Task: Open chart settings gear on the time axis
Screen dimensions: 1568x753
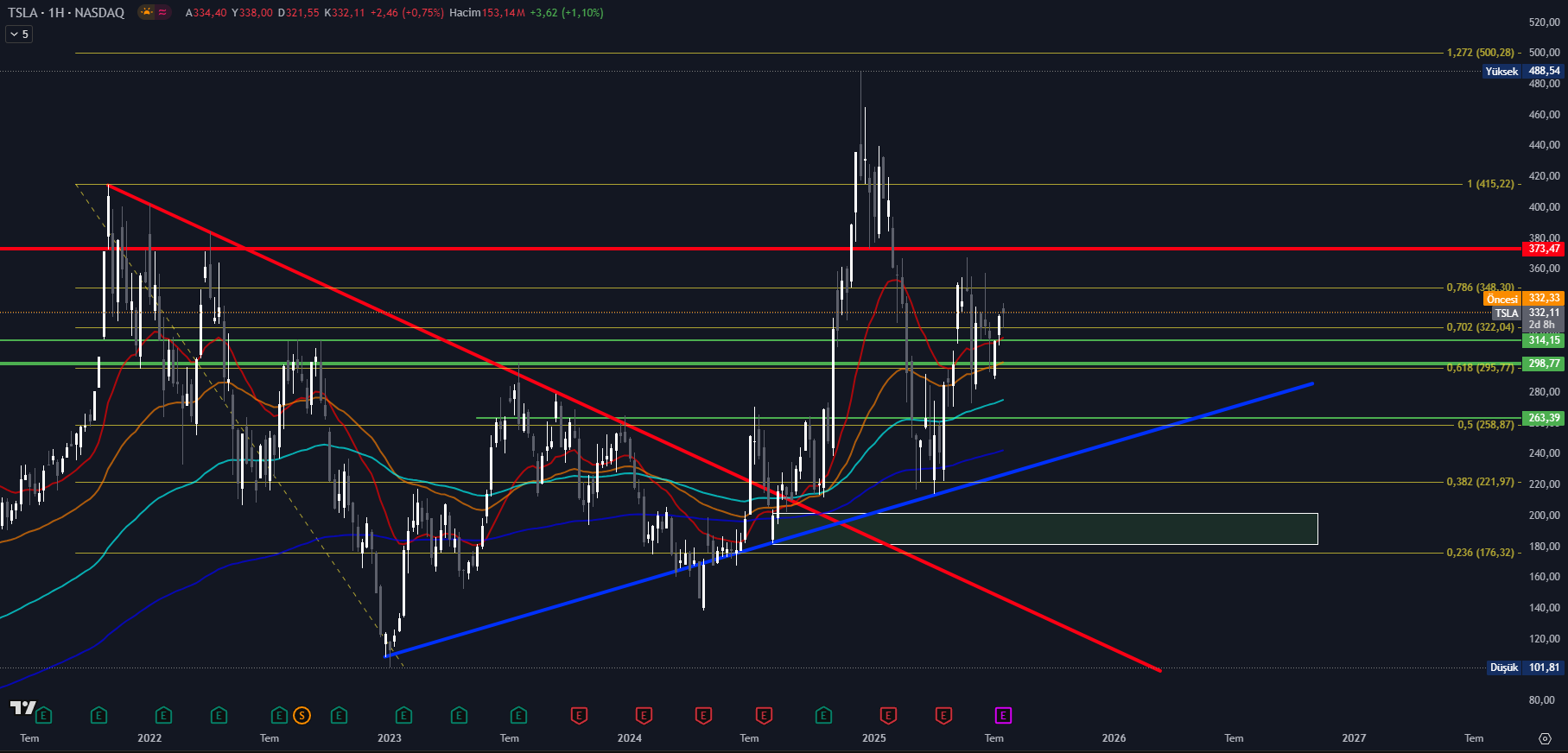Action: click(1545, 738)
